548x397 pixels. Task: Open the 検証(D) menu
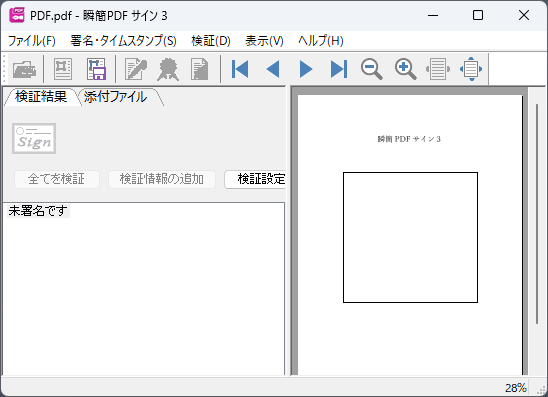[211, 41]
